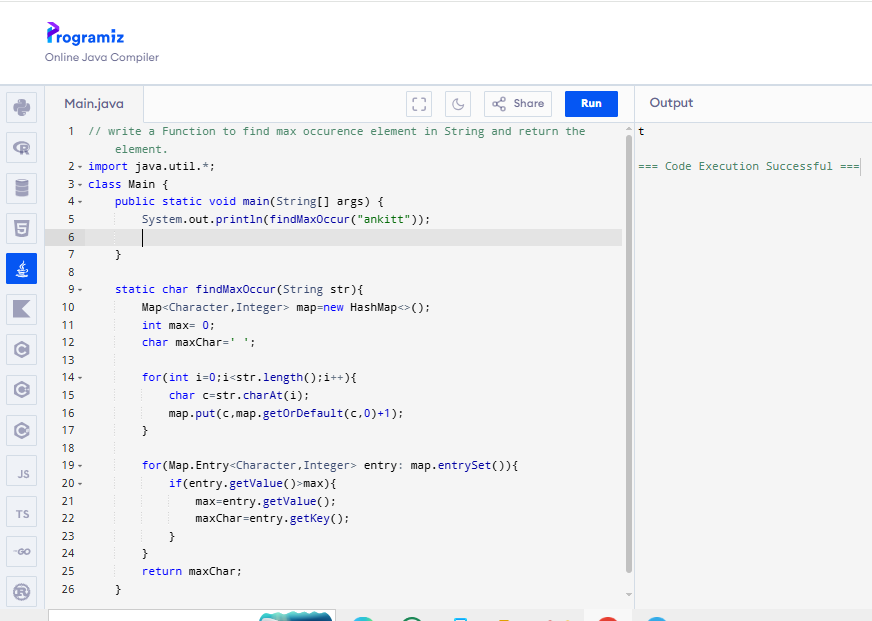Screen dimensions: 872x621
Task: Open the Go compiler from sidebar
Action: click(x=22, y=552)
